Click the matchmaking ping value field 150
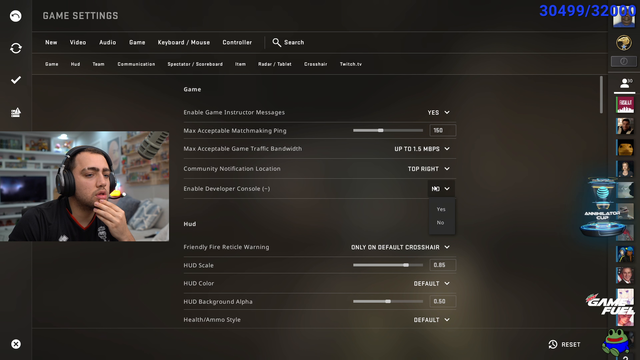The width and height of the screenshot is (640, 360). point(443,131)
